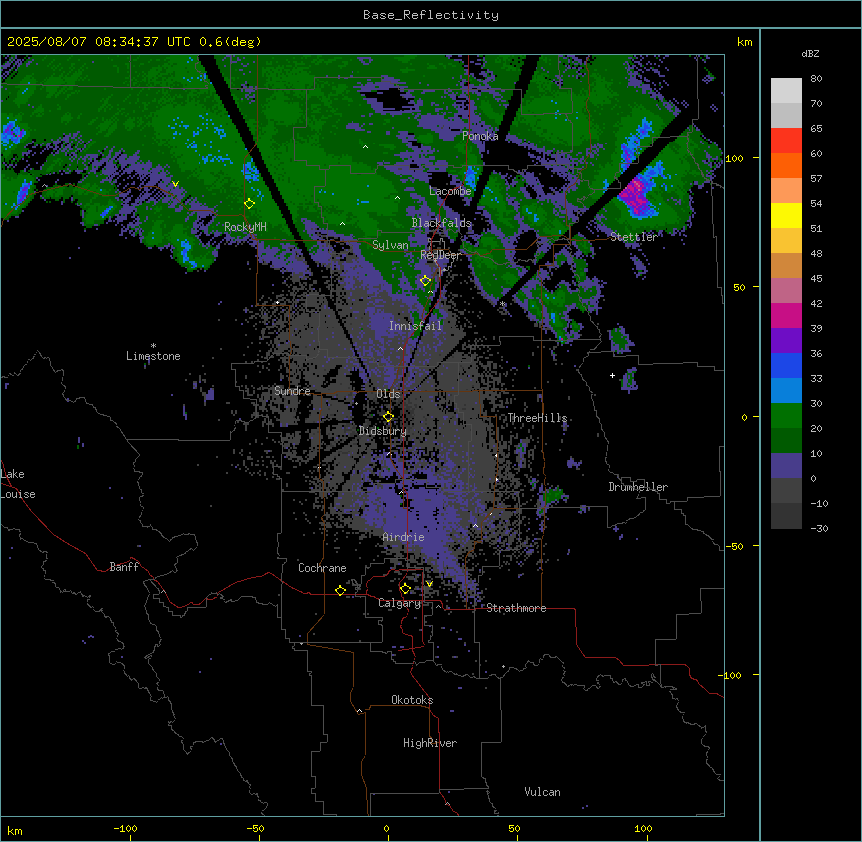
Task: Select the RedDeer city label
Action: [x=440, y=255]
